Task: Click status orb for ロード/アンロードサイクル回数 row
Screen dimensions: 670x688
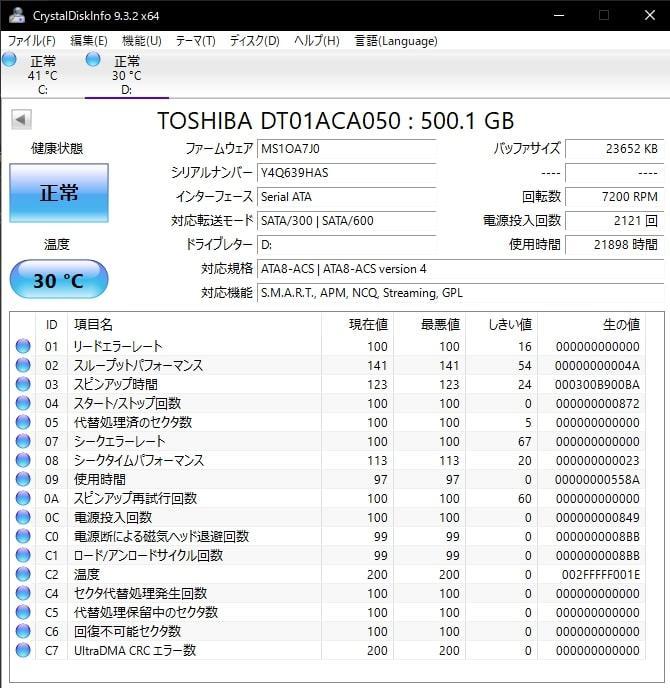Action: 23,555
